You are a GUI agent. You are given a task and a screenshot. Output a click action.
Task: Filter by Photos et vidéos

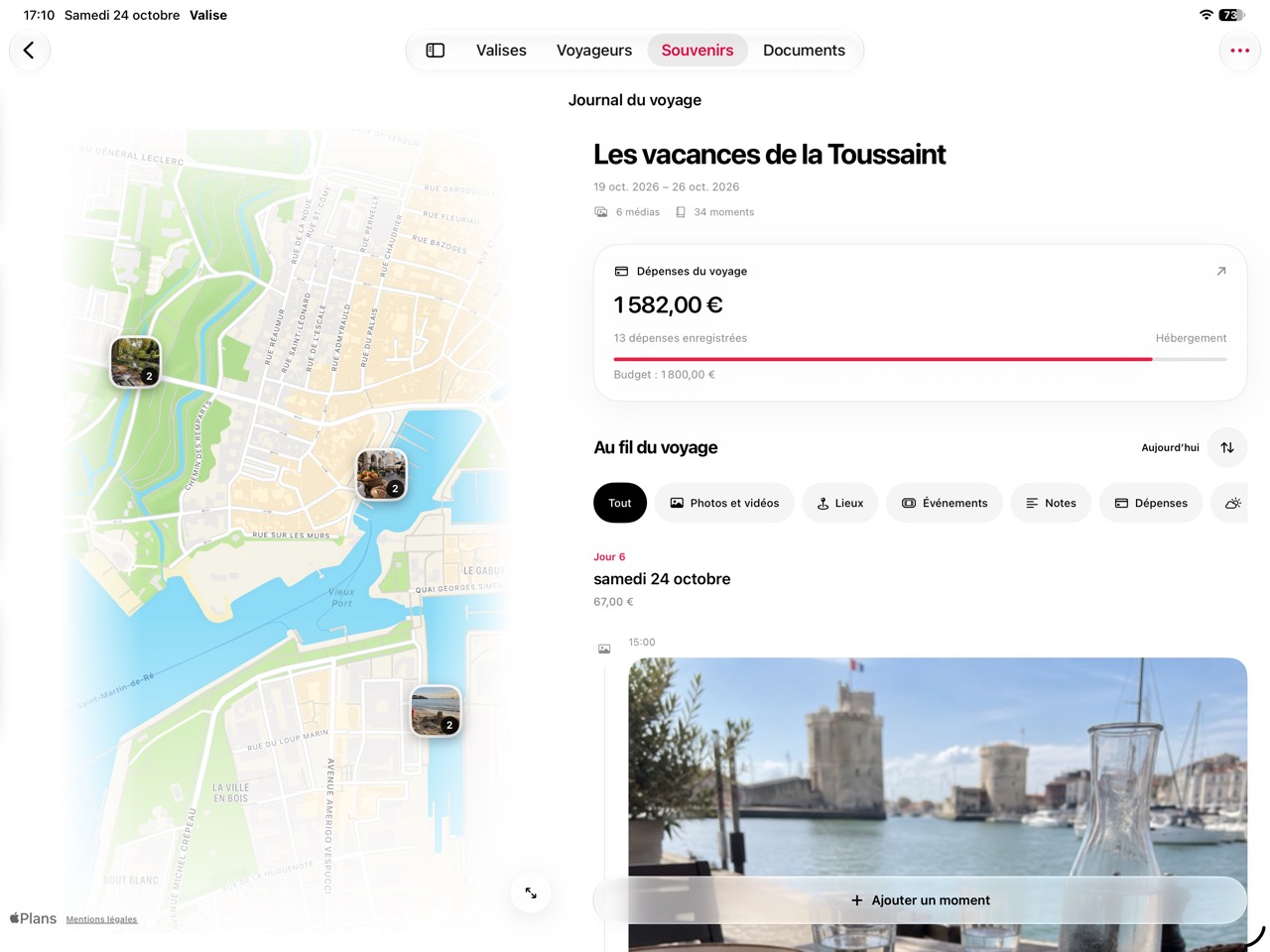724,503
